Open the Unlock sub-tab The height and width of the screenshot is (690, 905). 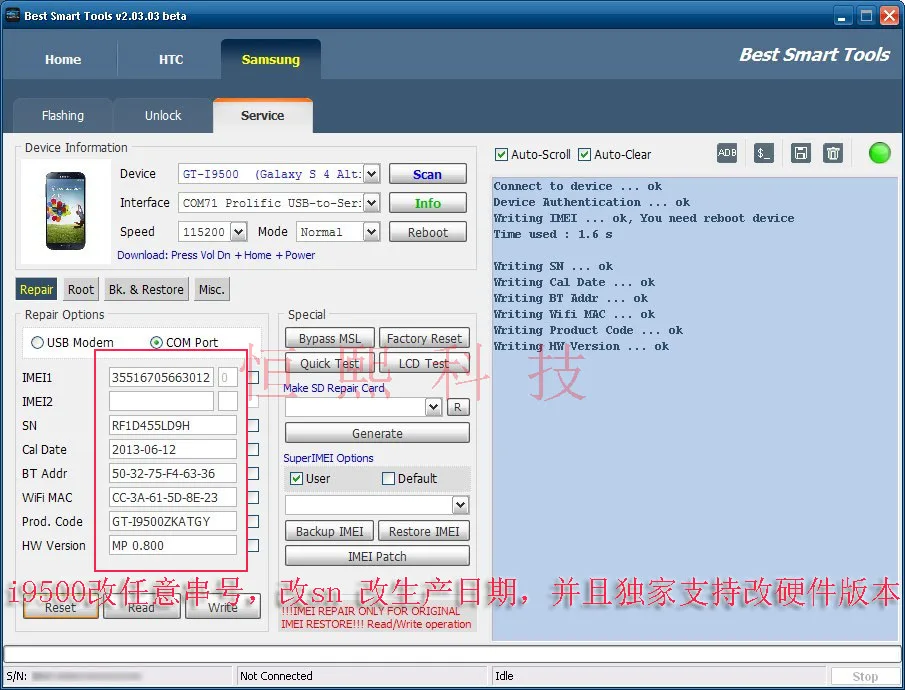pyautogui.click(x=163, y=115)
